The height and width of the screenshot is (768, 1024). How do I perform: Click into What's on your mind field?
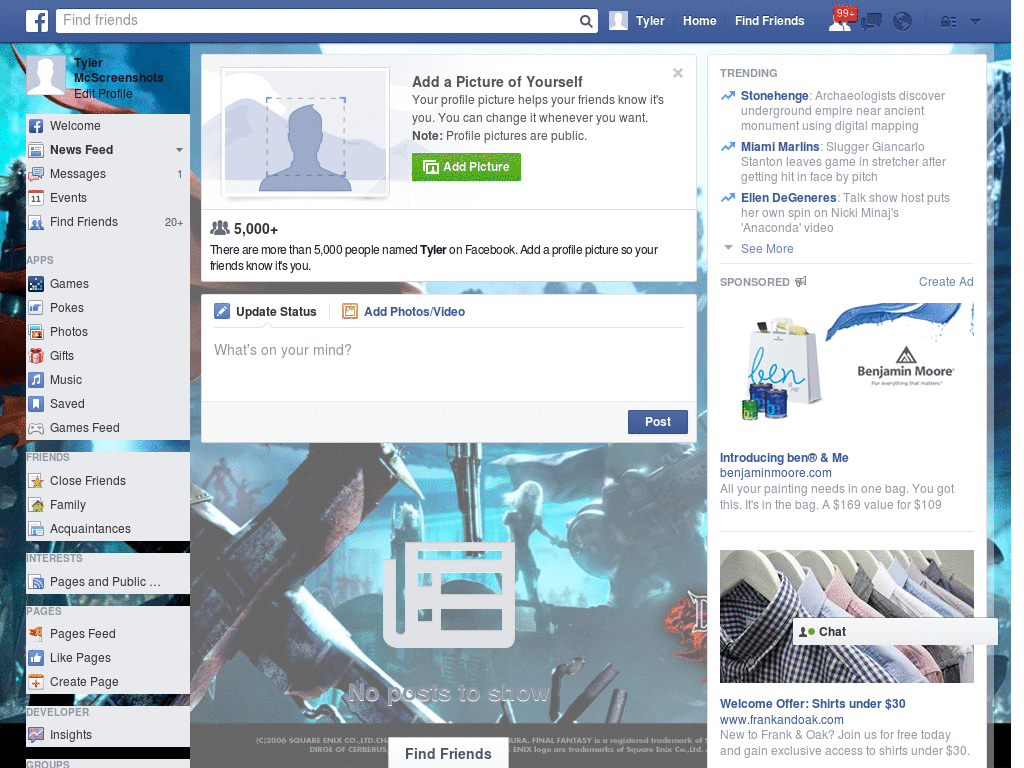(x=449, y=362)
